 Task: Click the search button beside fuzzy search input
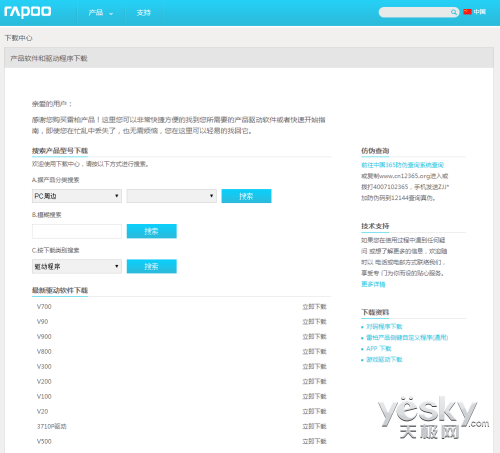(152, 231)
